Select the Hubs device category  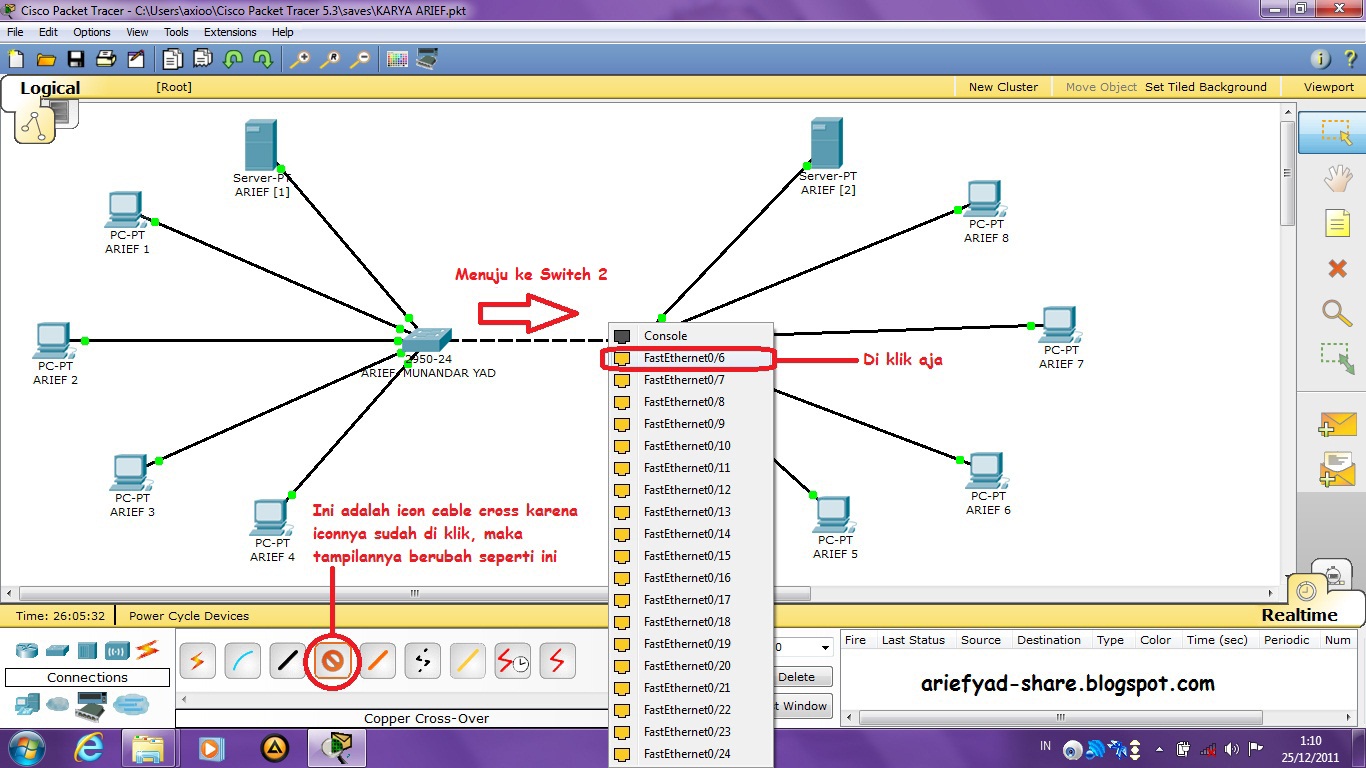point(87,650)
